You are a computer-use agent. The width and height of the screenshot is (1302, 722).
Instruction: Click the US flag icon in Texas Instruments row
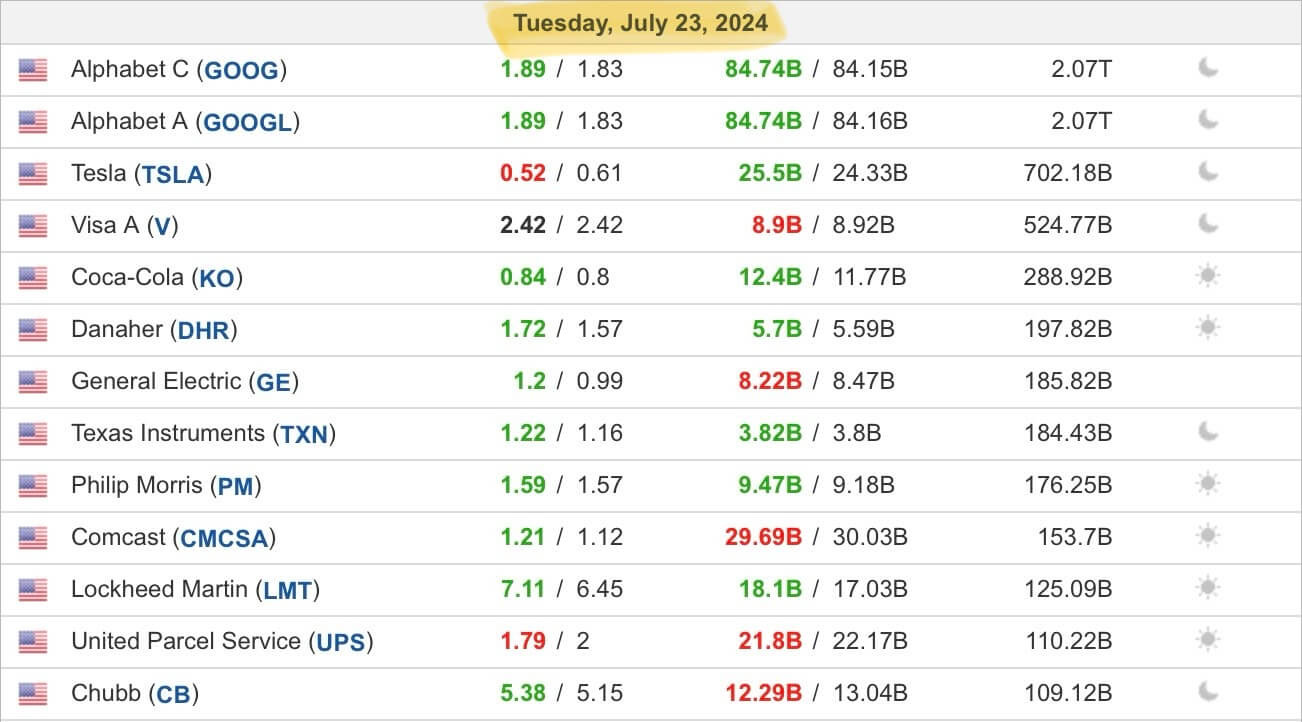[x=33, y=434]
